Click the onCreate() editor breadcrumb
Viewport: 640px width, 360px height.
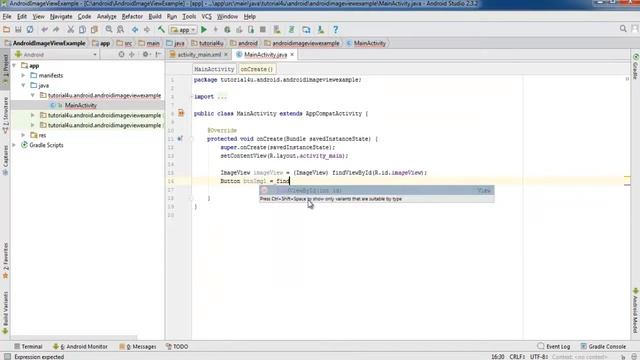click(x=257, y=69)
